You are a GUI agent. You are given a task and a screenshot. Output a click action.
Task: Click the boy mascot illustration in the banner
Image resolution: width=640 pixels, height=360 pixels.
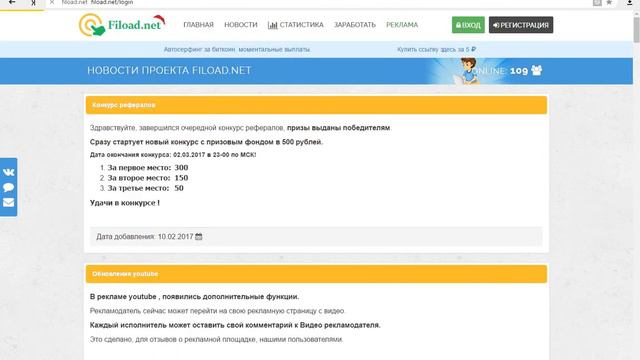click(x=467, y=71)
